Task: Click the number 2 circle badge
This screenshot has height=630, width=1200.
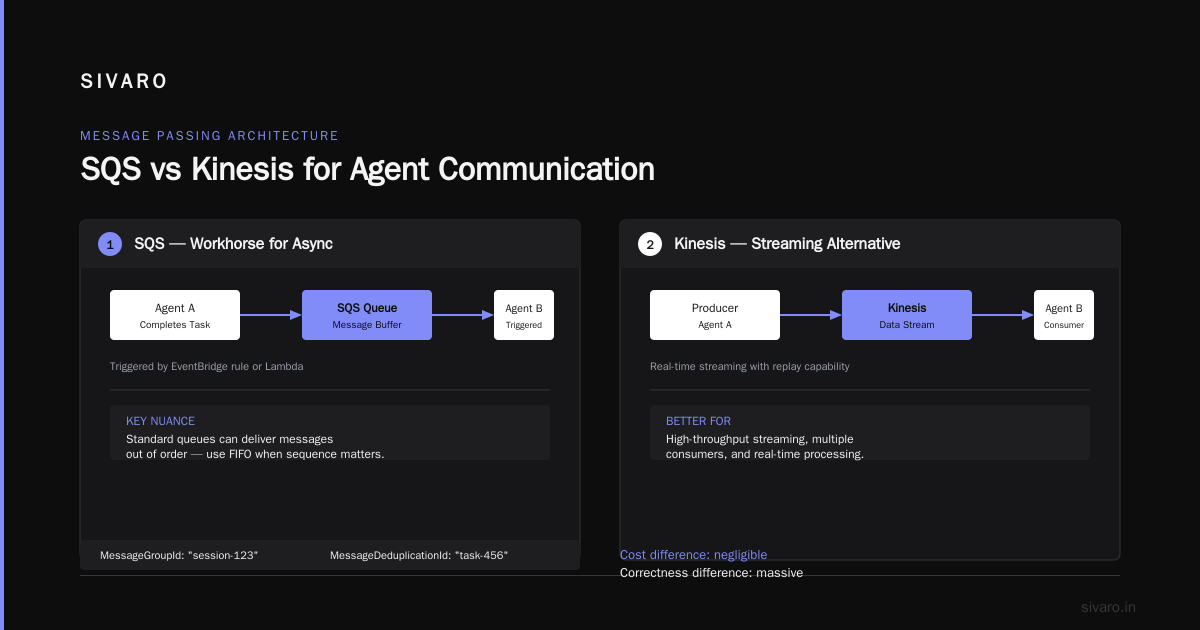Action: pos(650,244)
